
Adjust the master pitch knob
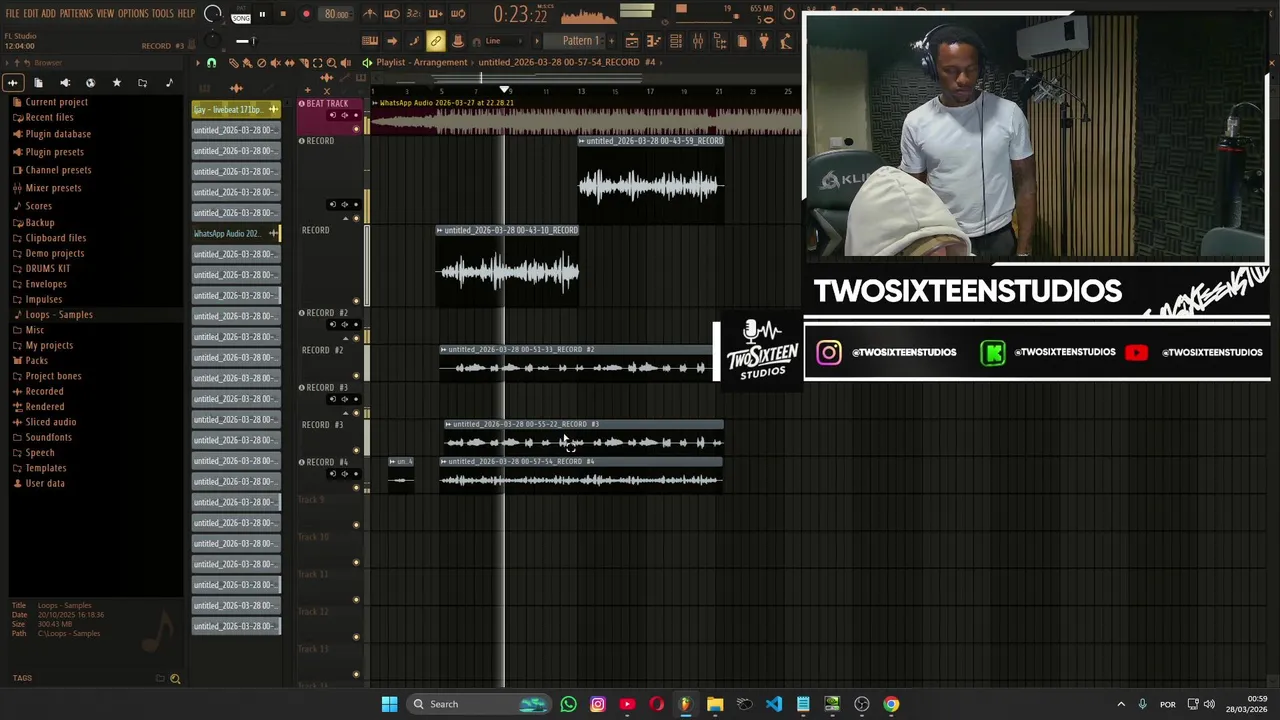click(212, 41)
